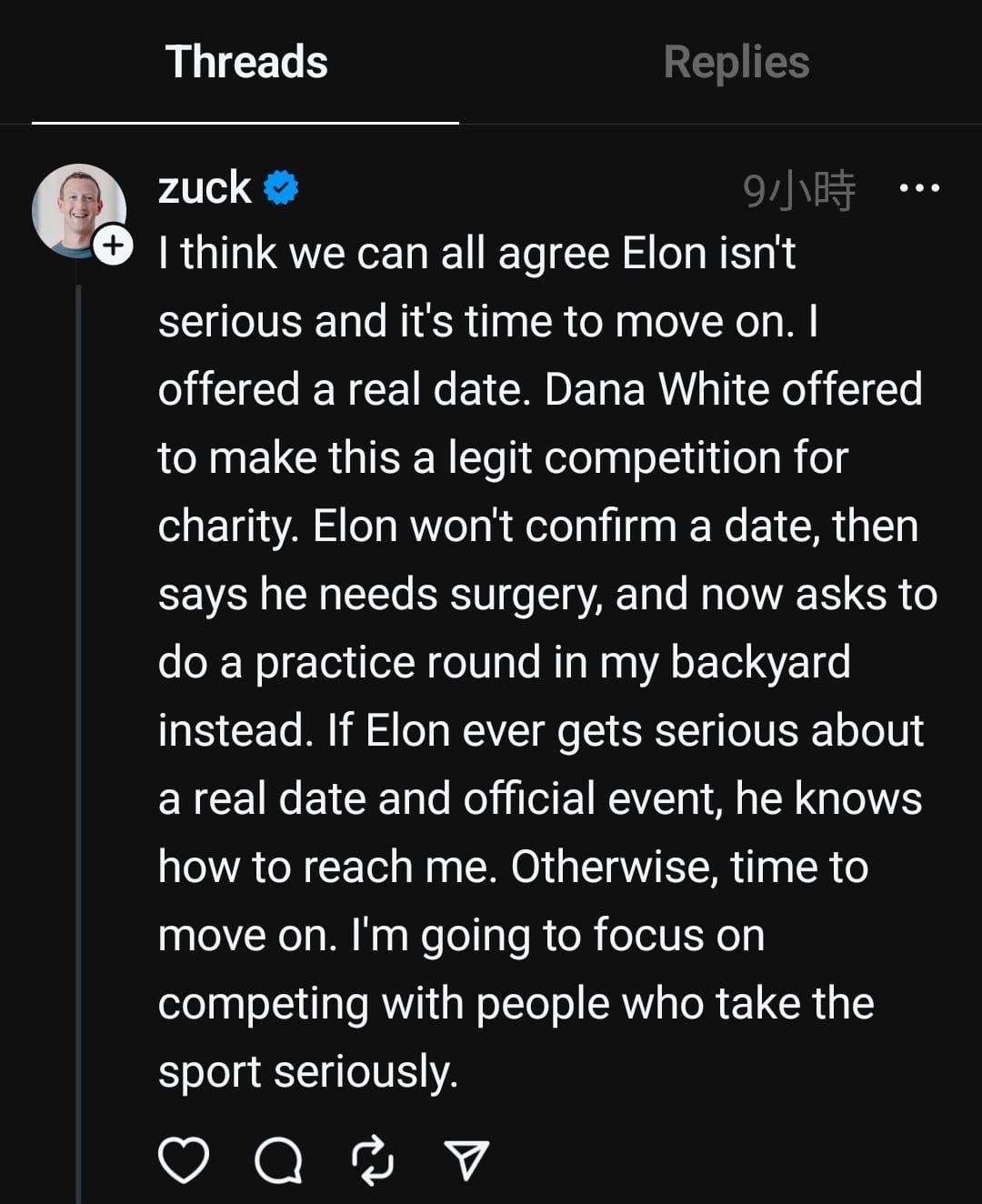Open zuck's profile picture
The image size is (982, 1204).
coord(76,207)
